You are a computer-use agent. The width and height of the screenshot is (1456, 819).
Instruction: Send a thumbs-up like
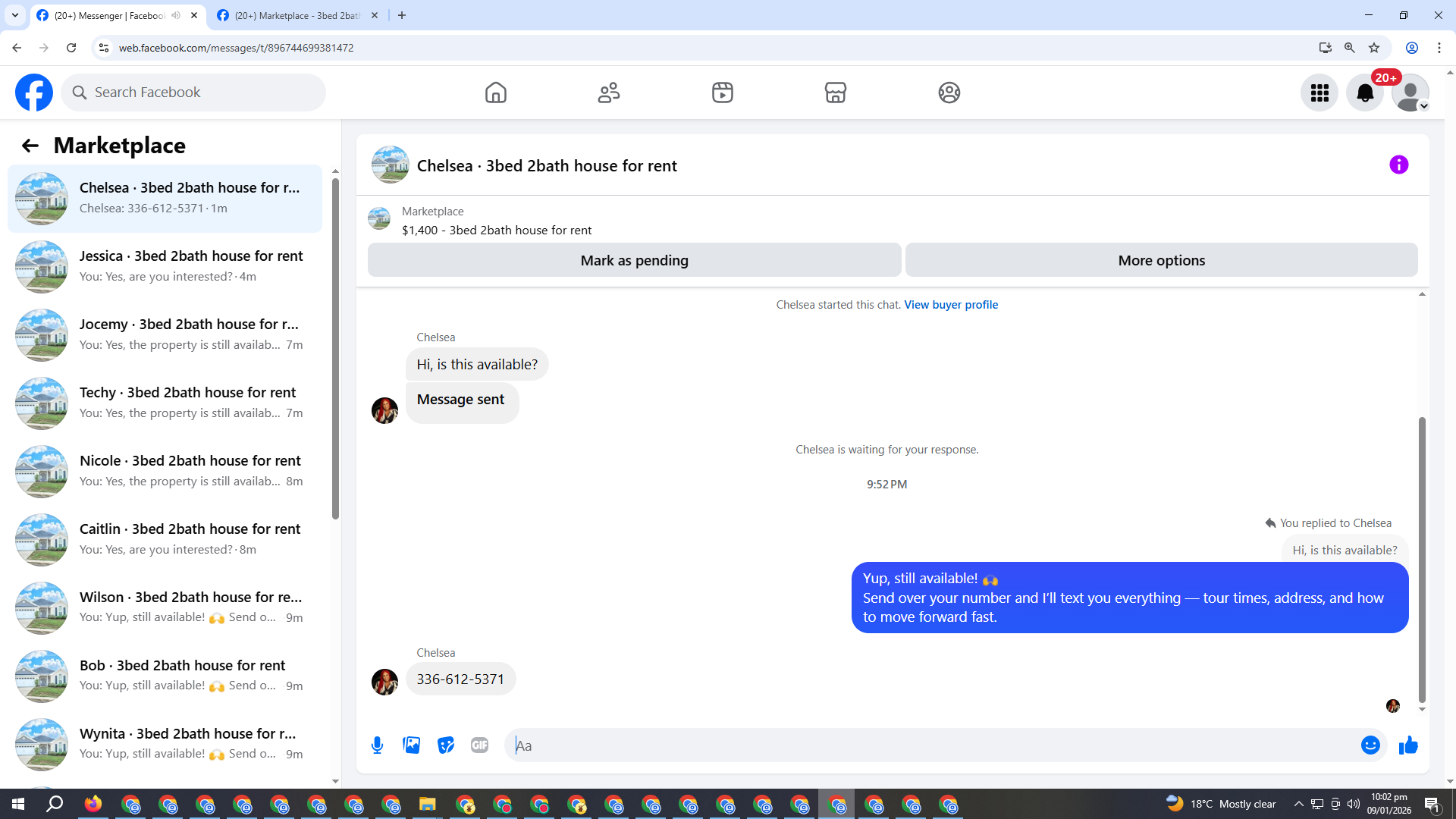pos(1408,745)
